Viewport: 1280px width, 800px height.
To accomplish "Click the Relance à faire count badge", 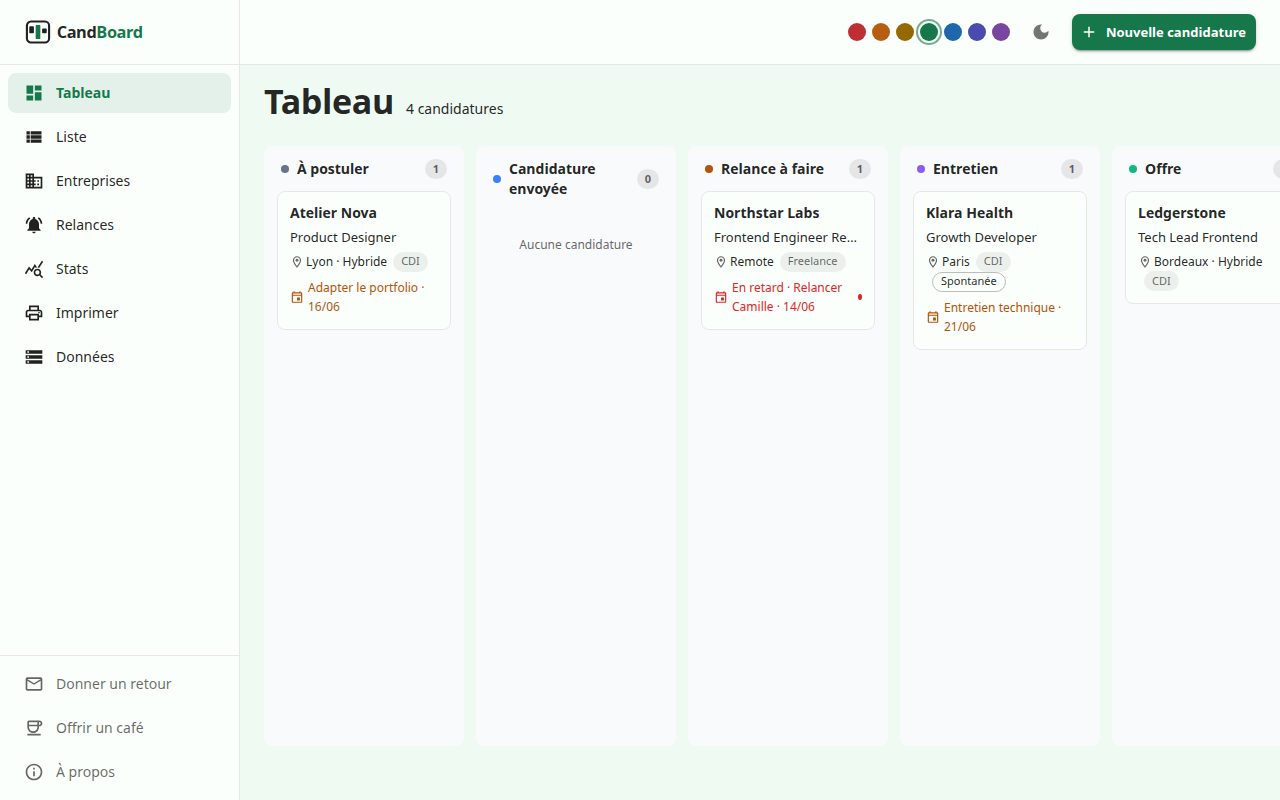I will coord(860,169).
